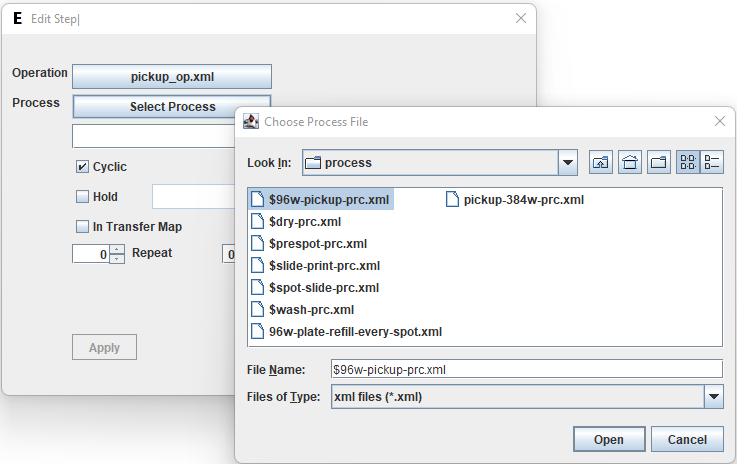Toggle the In Transfer Map checkbox
The image size is (737, 464).
83,227
